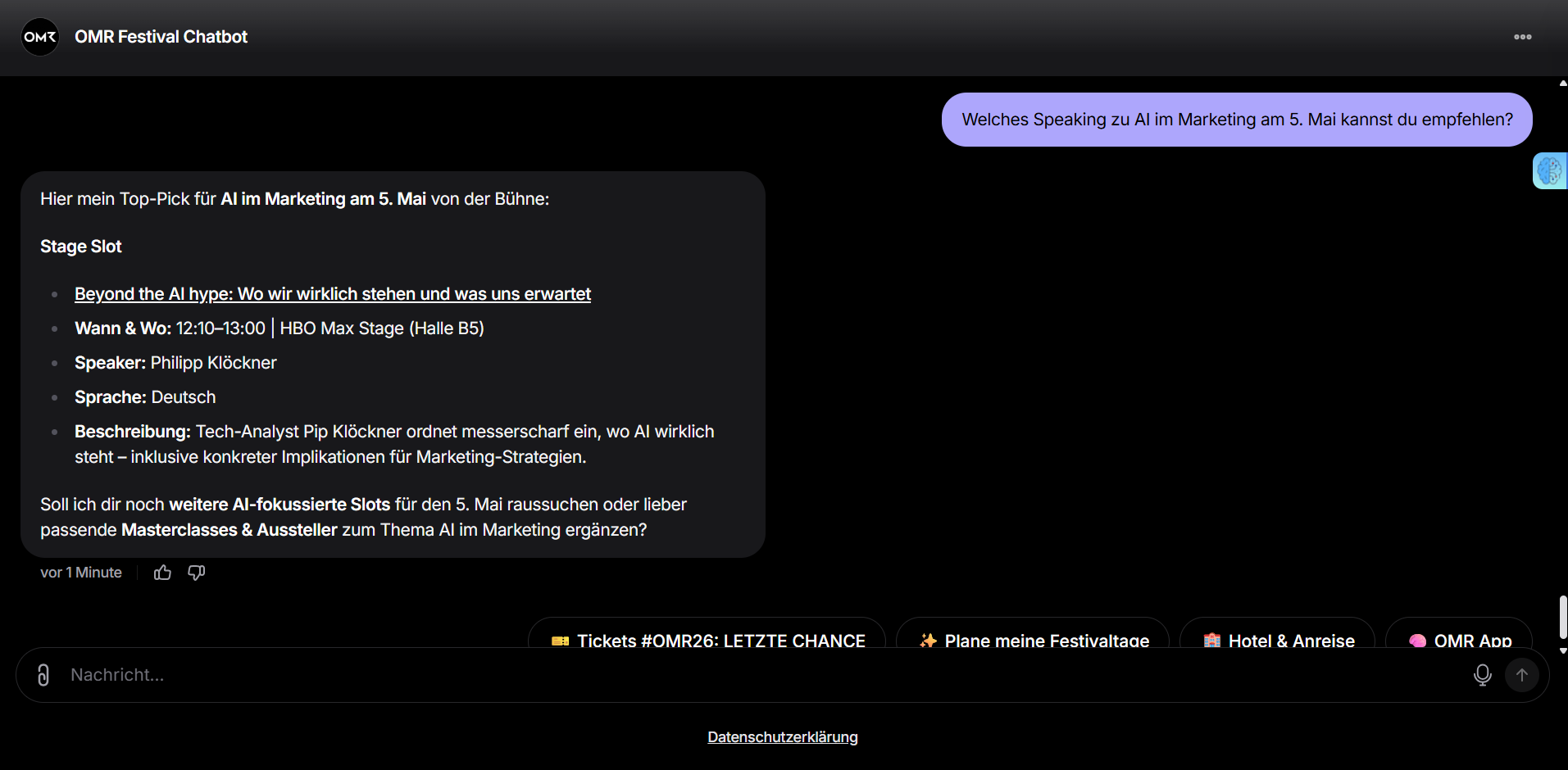Send message with the arrow button
This screenshot has height=770, width=1568.
(1522, 675)
